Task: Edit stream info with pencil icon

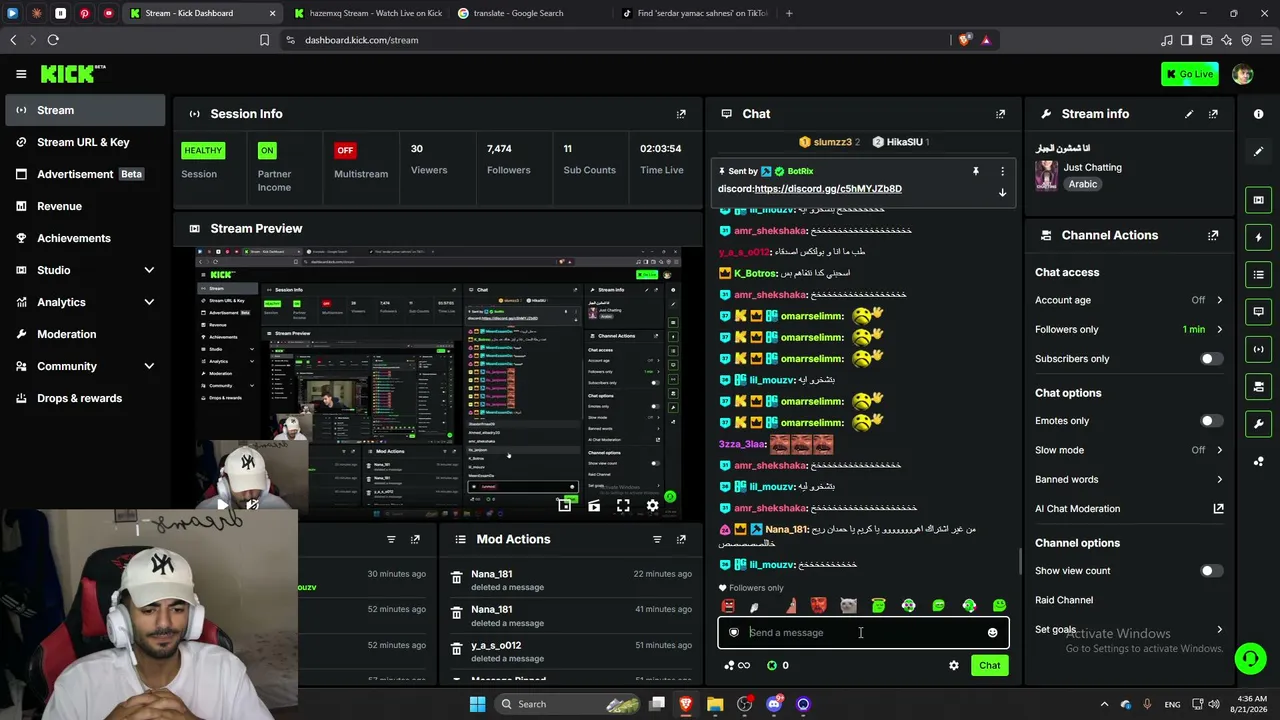Action: pos(1189,114)
